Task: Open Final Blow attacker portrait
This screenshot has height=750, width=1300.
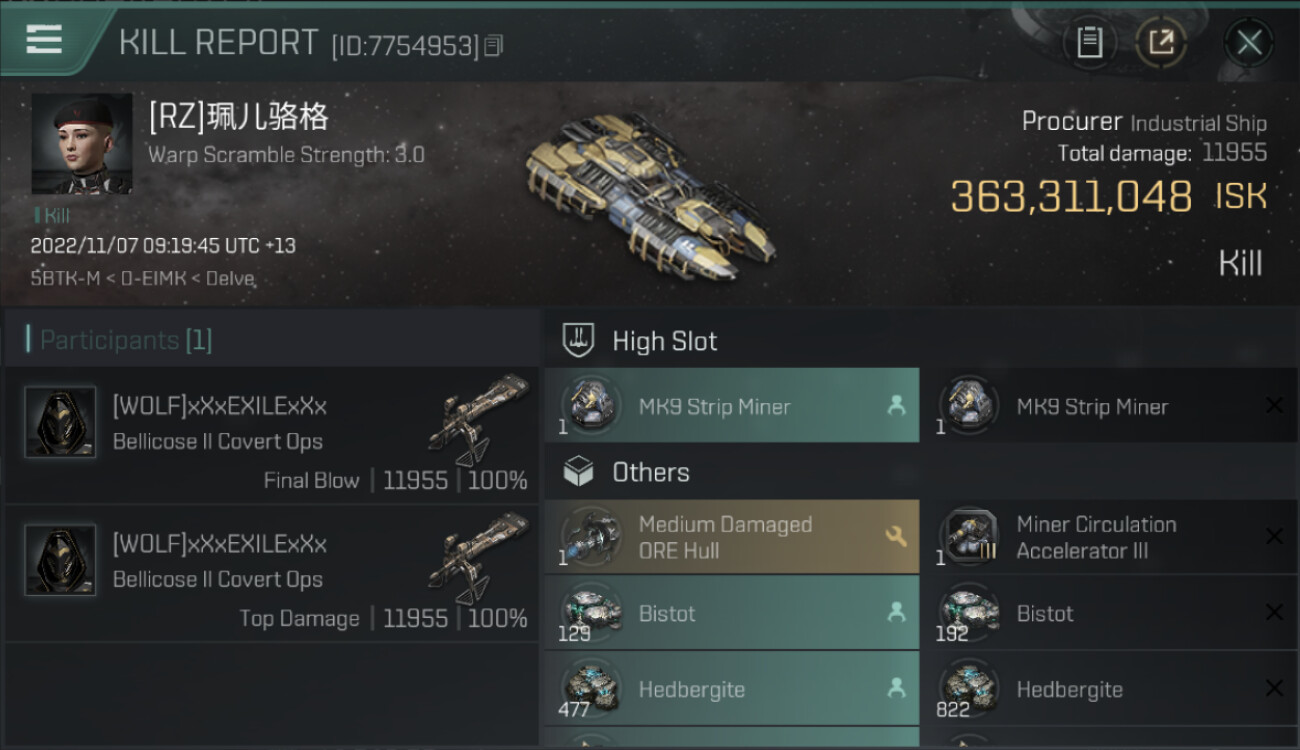Action: pos(60,422)
